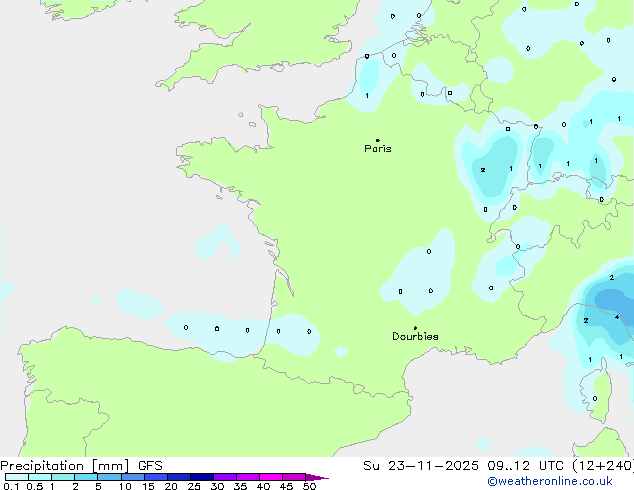Click the '50' legend scale label
The height and width of the screenshot is (490, 634).
[310, 486]
